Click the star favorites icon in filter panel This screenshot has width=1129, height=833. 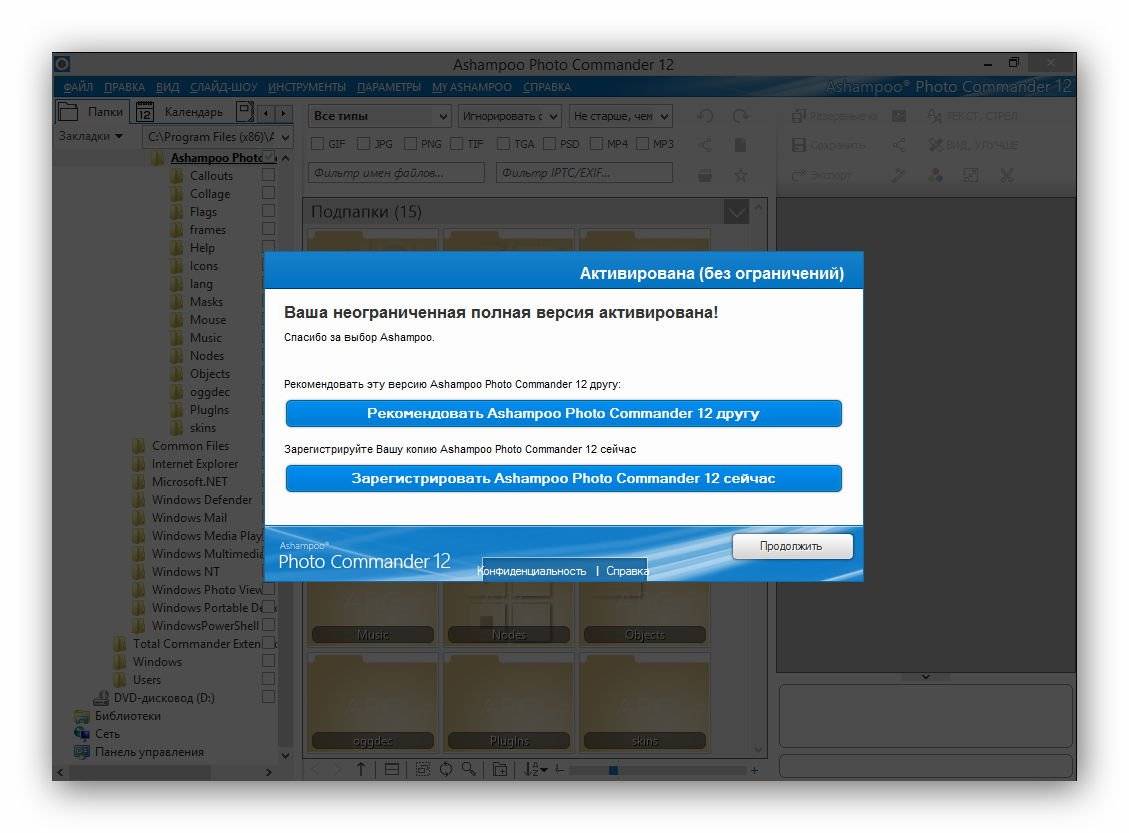(x=740, y=175)
